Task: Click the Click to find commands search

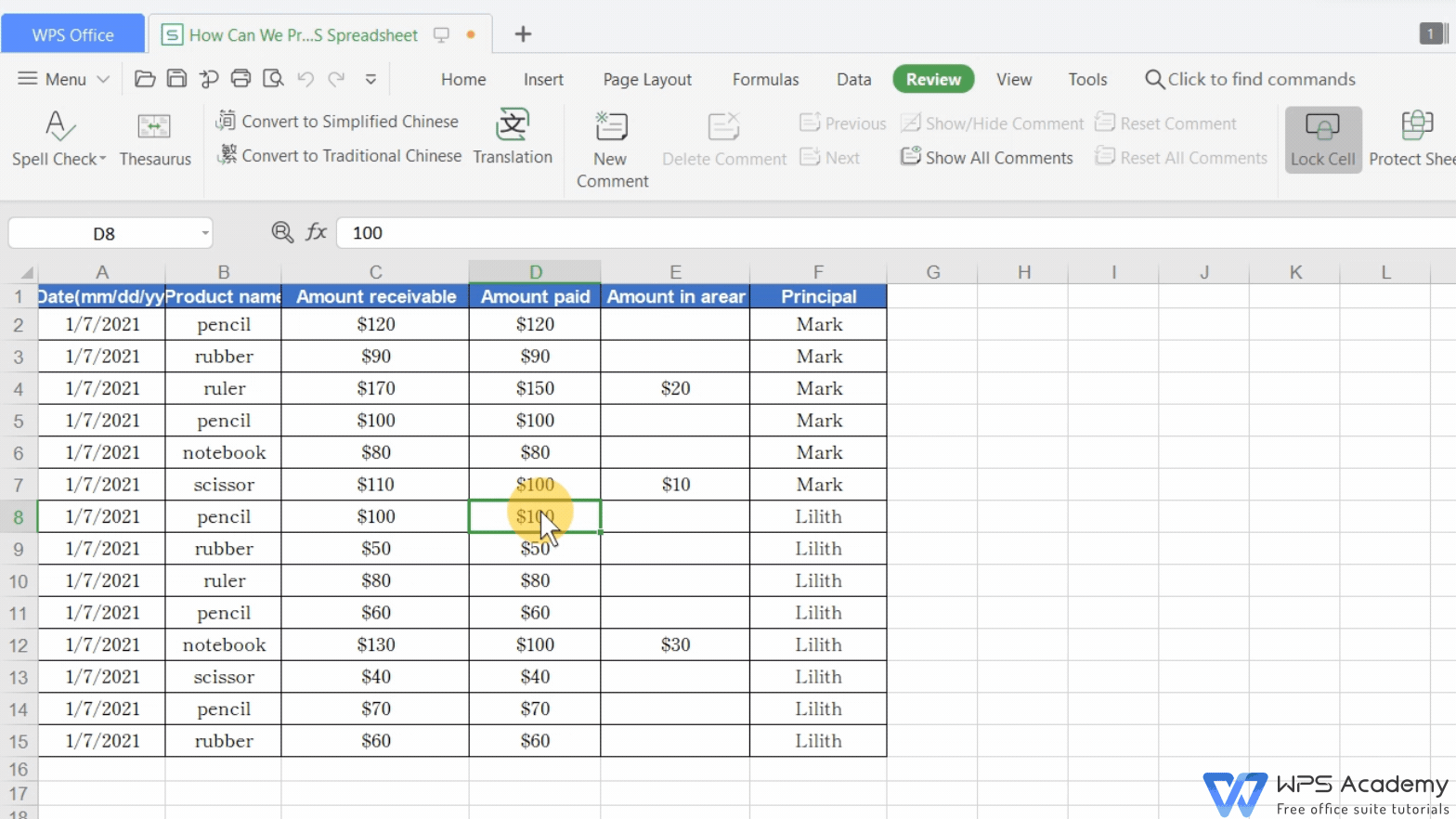Action: [1250, 80]
